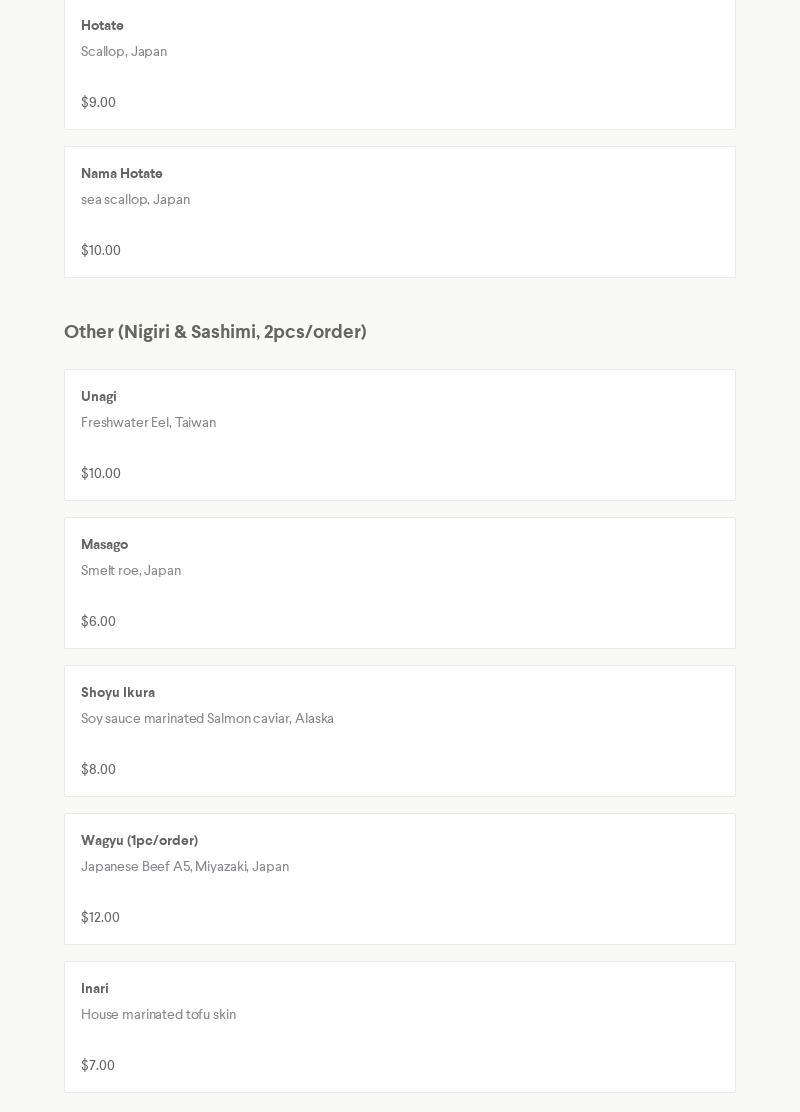Click the Inari item name

point(95,989)
